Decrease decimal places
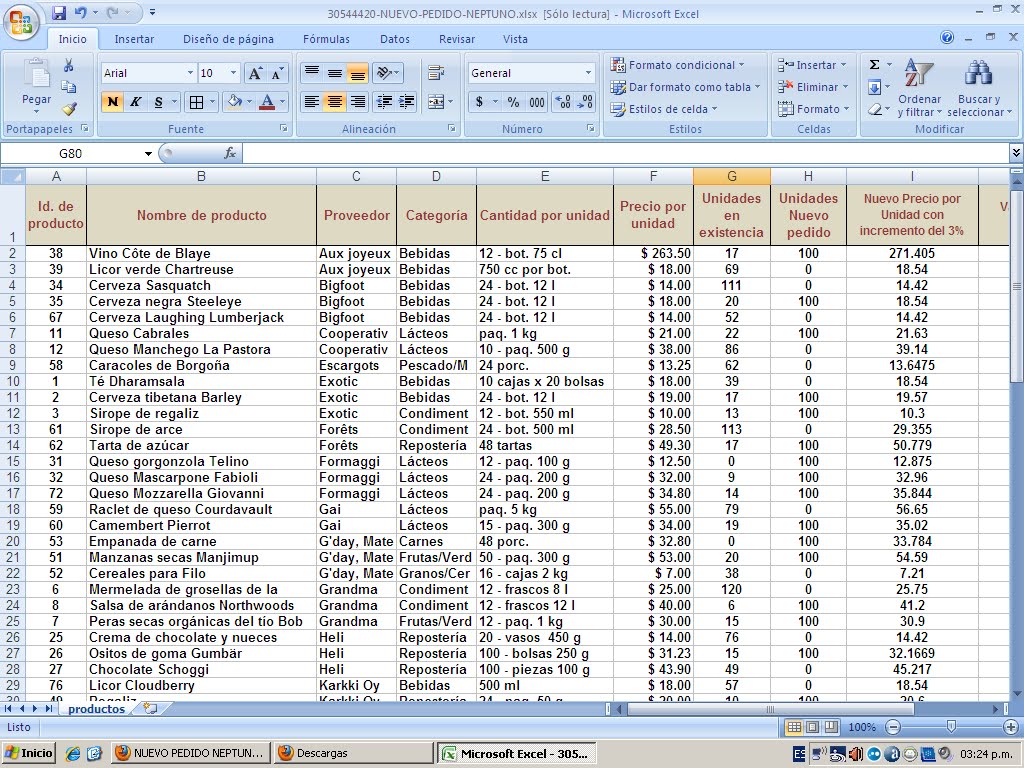This screenshot has width=1024, height=768. click(x=584, y=102)
